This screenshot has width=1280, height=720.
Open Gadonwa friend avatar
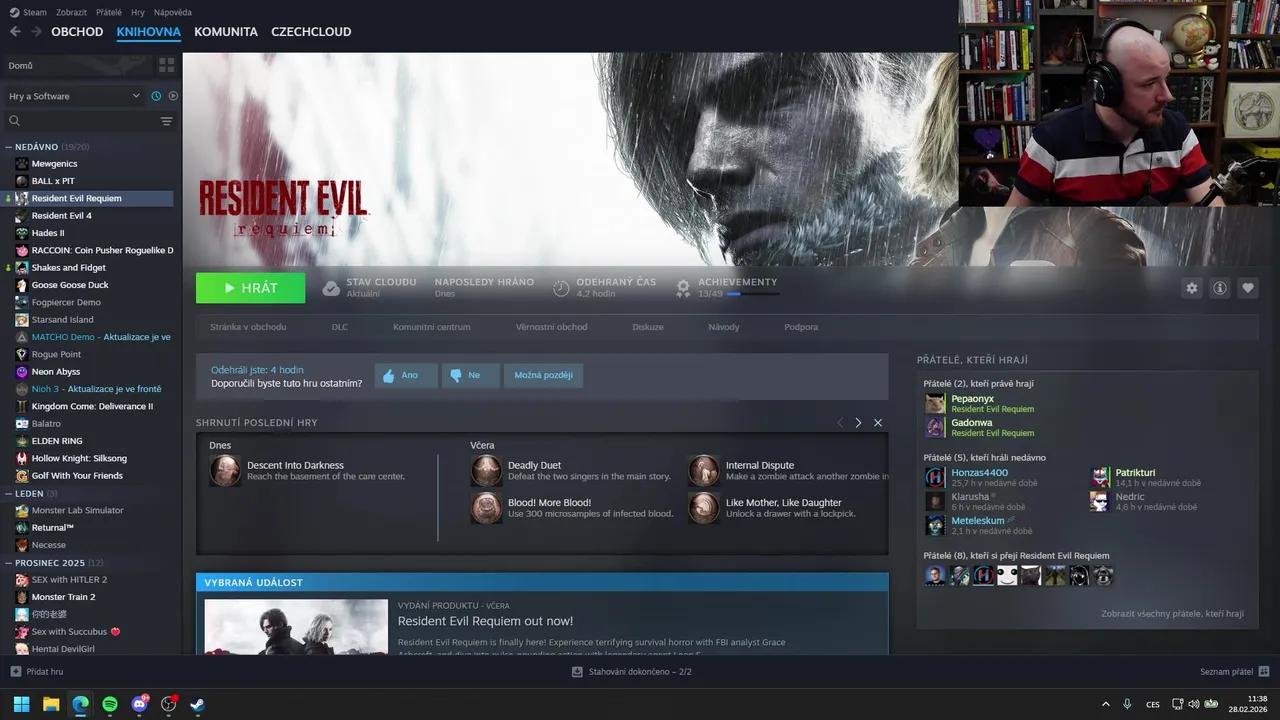click(935, 427)
